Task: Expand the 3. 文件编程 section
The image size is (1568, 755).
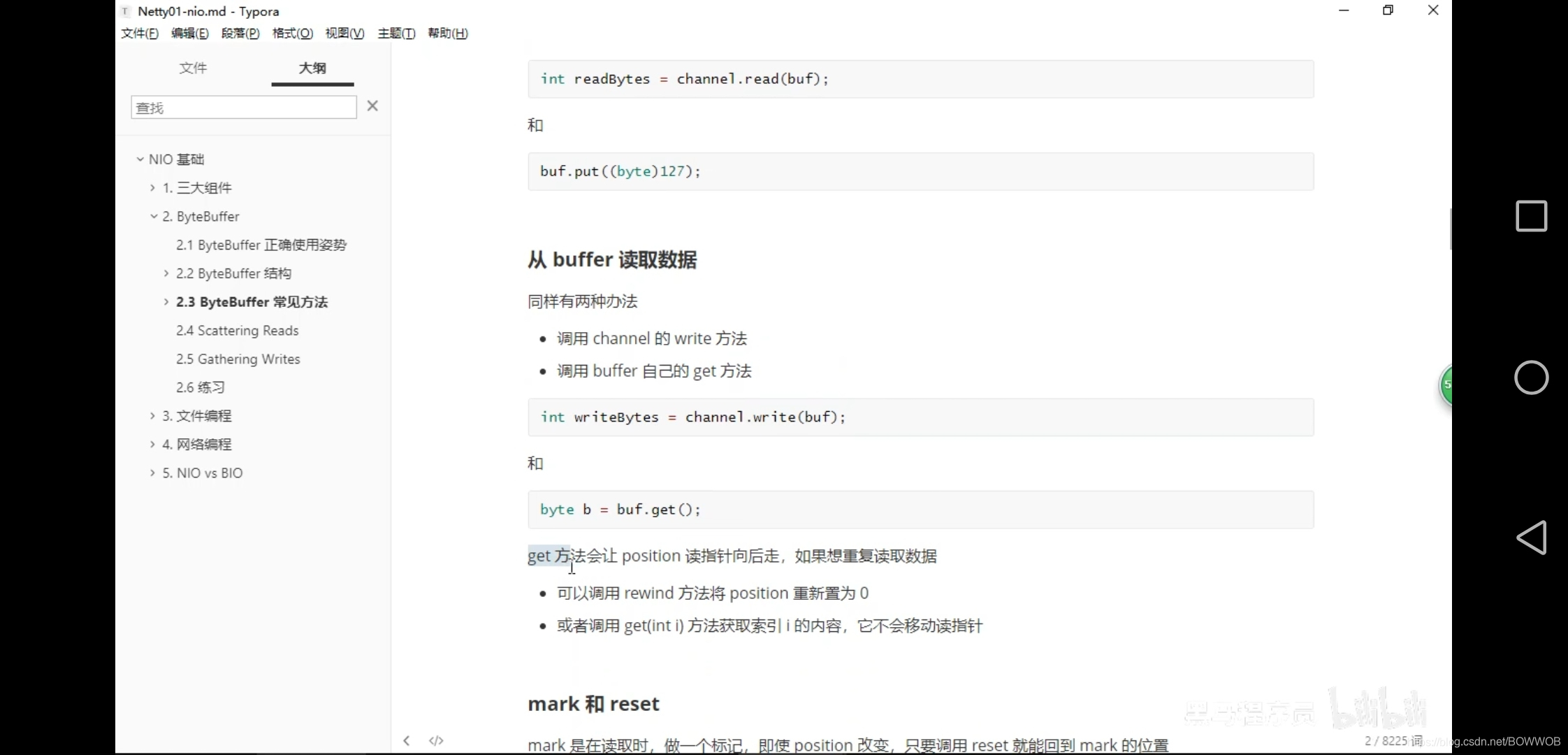Action: 152,415
